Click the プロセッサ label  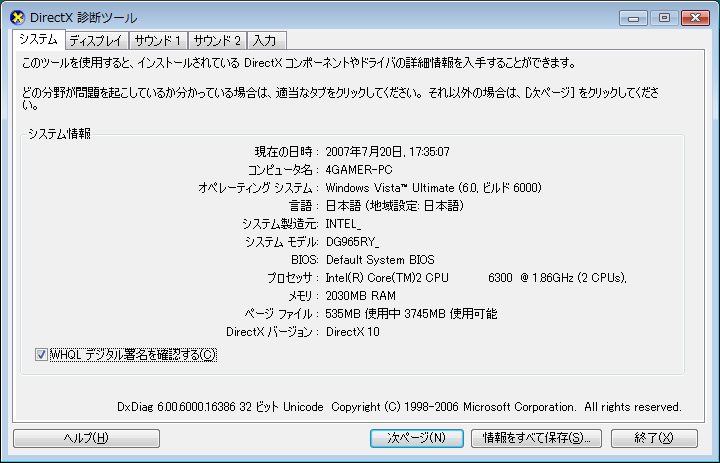click(x=293, y=278)
